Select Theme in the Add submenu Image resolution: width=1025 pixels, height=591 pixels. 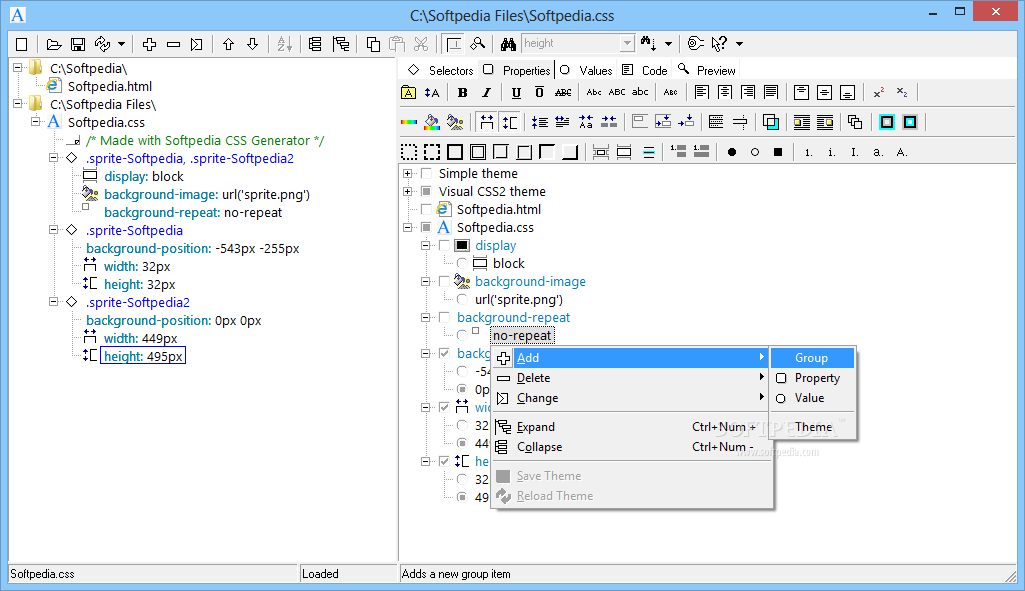(x=813, y=427)
